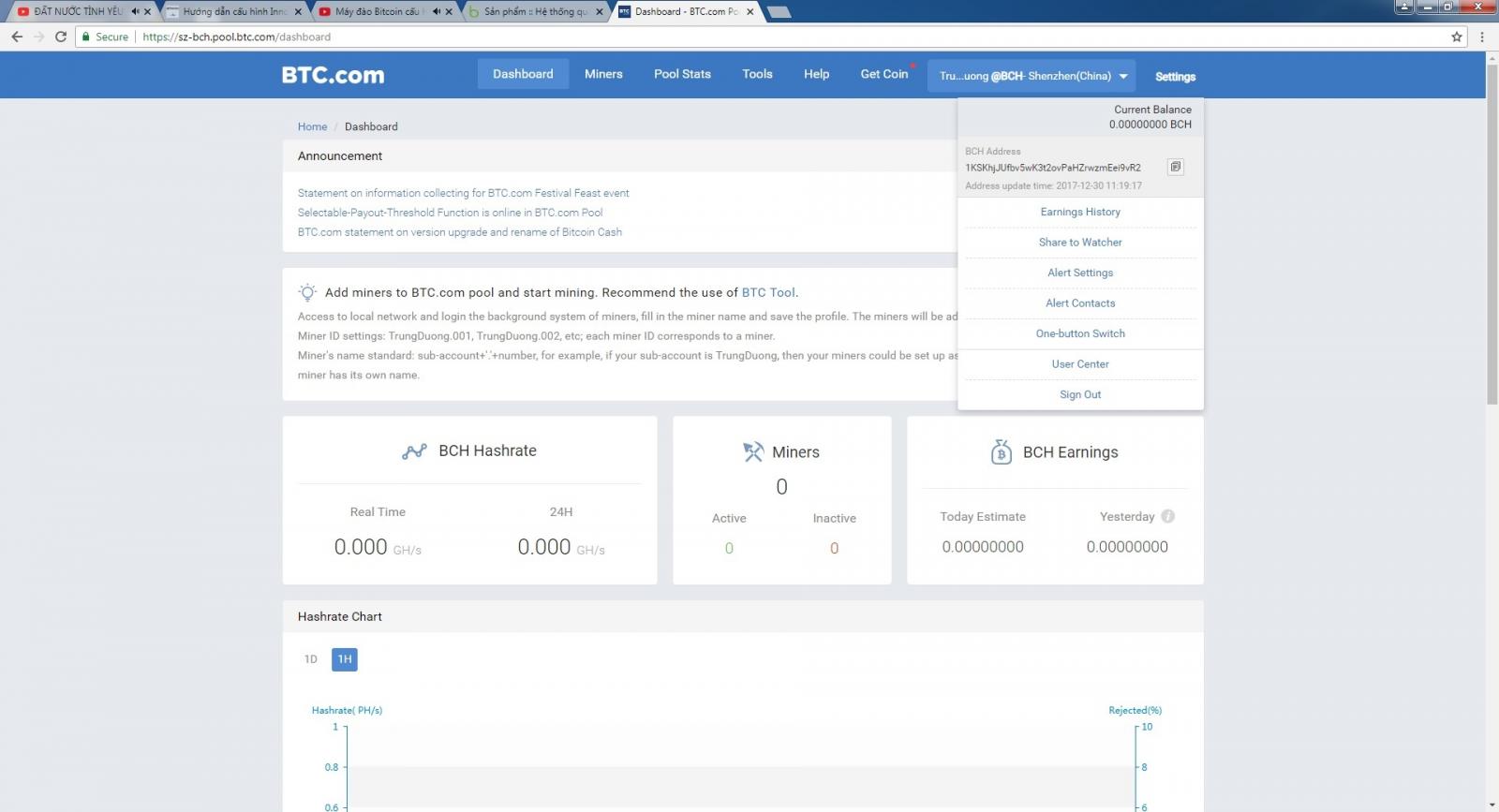Open User Center
1499x812 pixels.
click(x=1080, y=363)
